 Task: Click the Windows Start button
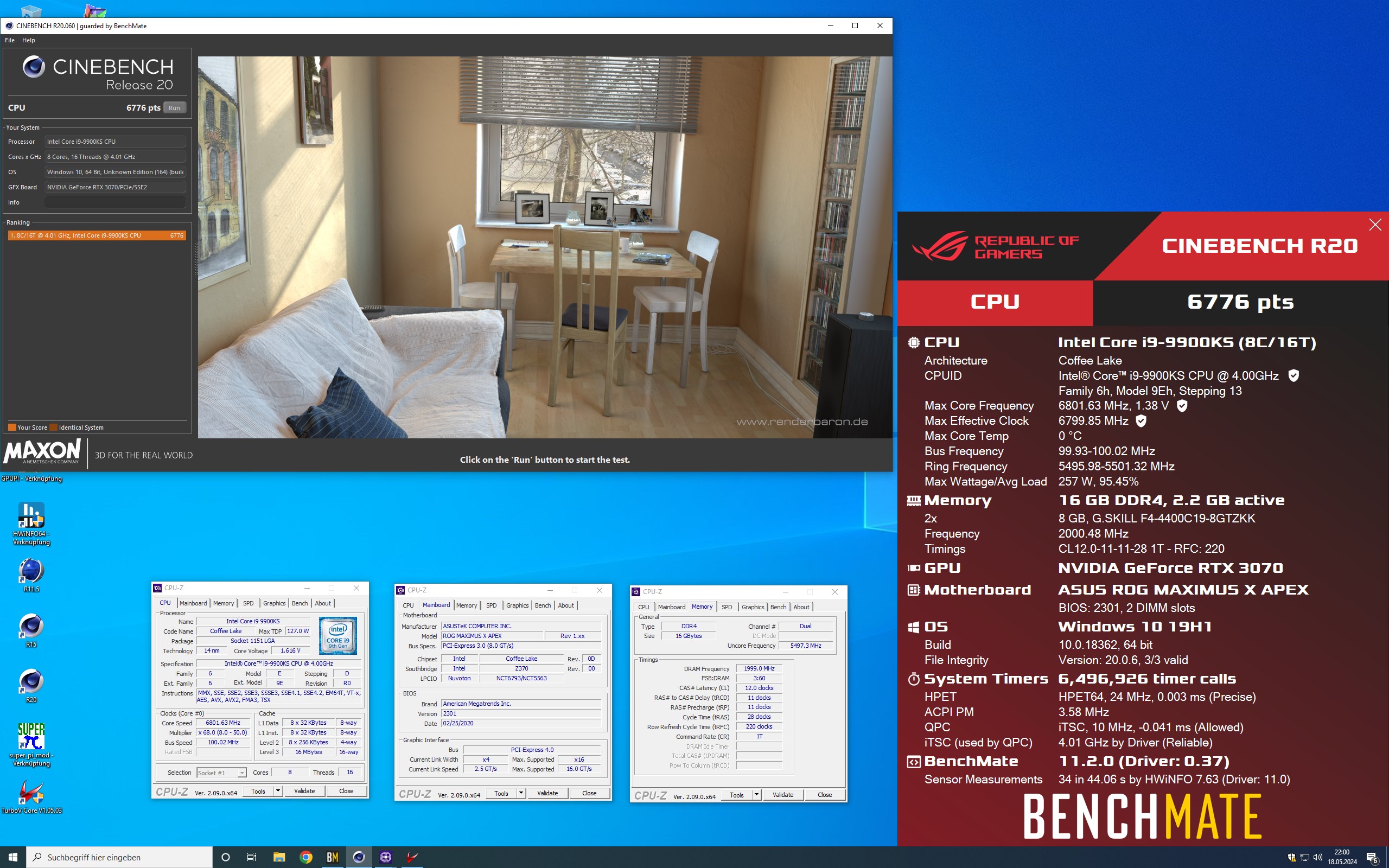[12, 857]
